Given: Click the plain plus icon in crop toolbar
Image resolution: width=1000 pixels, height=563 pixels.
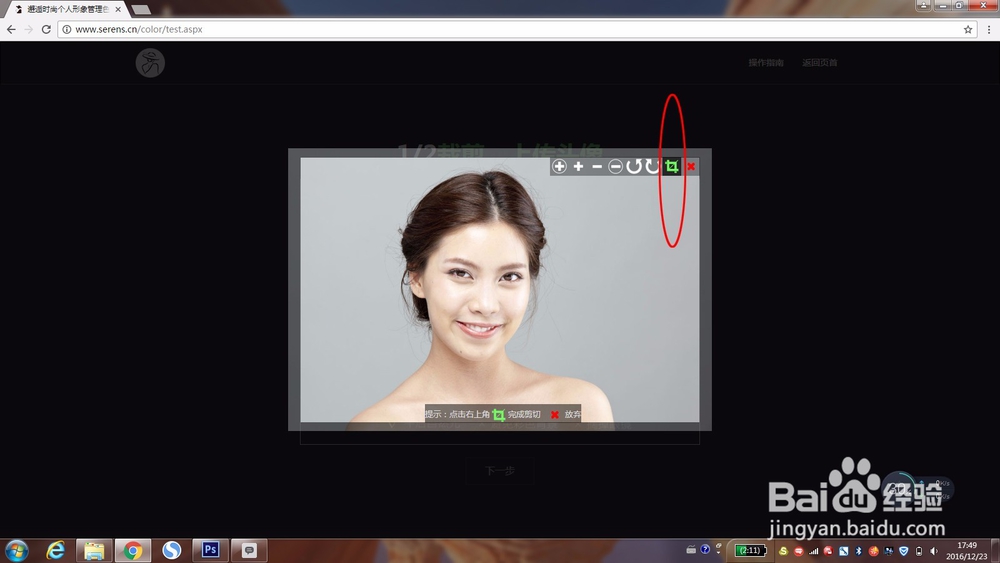Looking at the screenshot, I should (x=578, y=166).
